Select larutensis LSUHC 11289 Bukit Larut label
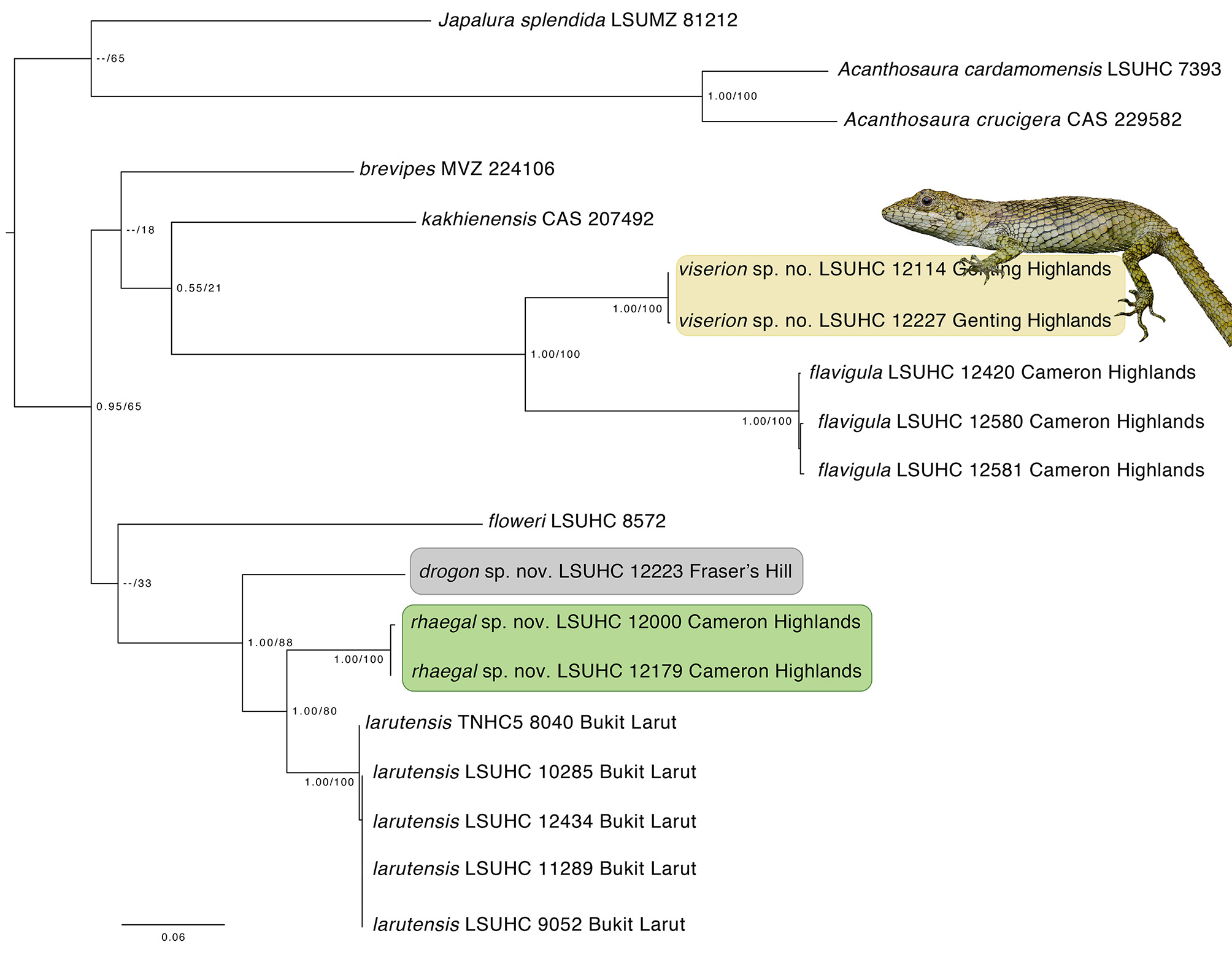 (534, 869)
